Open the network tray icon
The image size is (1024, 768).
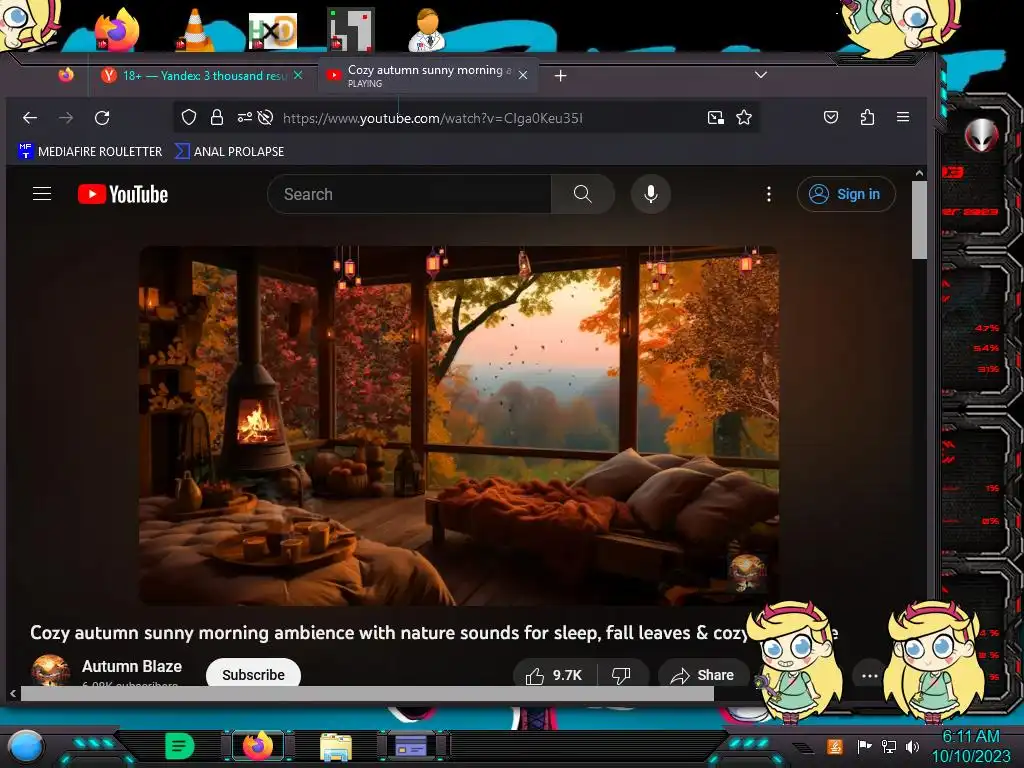(x=889, y=746)
